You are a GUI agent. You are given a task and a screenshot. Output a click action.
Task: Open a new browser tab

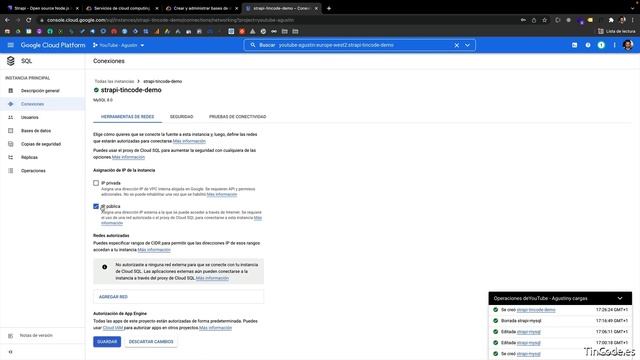pos(329,8)
